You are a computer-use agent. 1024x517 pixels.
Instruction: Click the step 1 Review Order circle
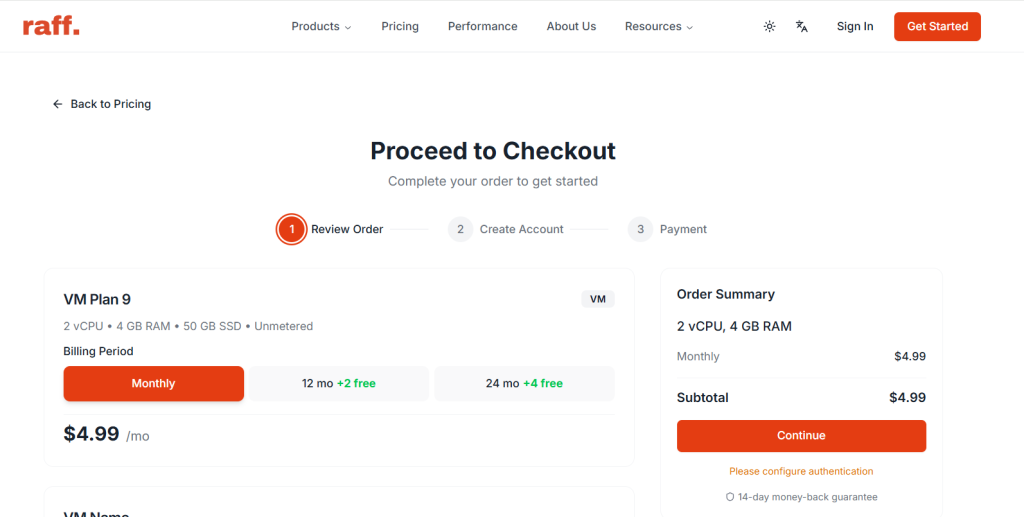(x=291, y=229)
